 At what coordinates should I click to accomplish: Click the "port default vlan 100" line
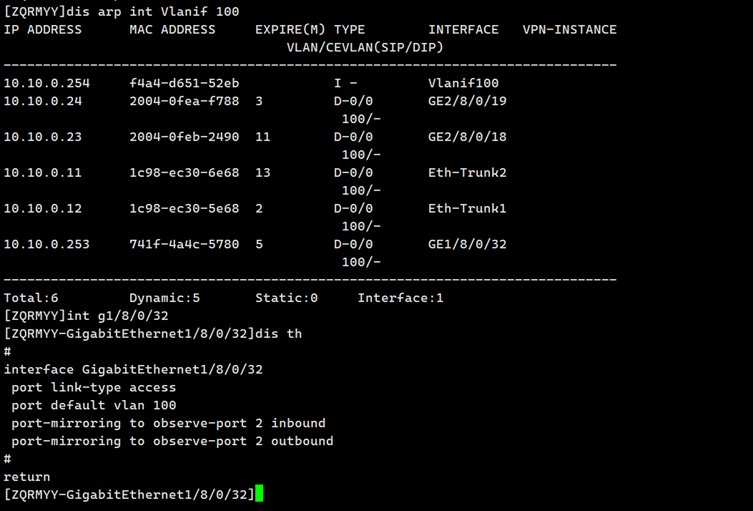[93, 405]
